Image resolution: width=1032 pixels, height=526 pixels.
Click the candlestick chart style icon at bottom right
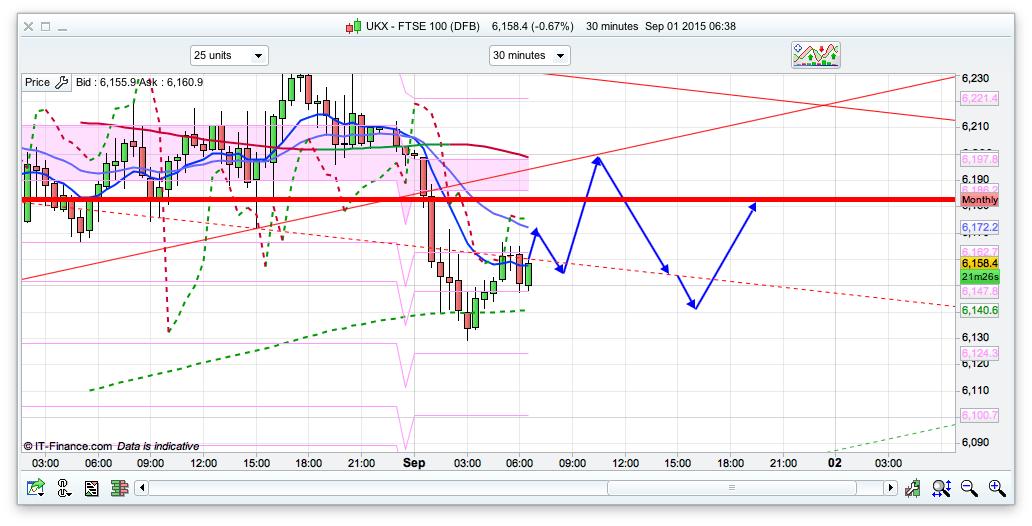pos(914,488)
